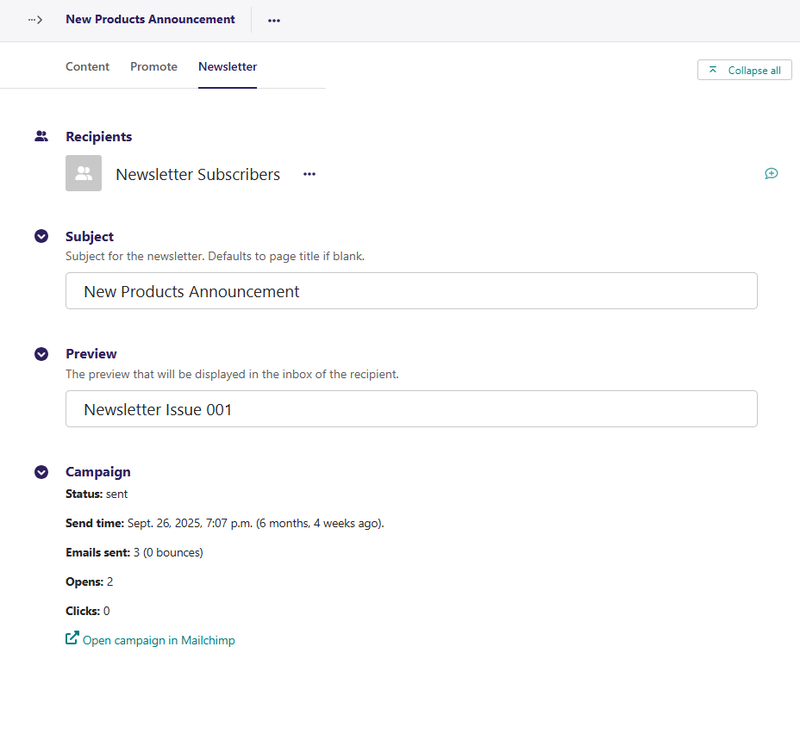Image resolution: width=800 pixels, height=740 pixels.
Task: Switch to the Promote tab
Action: point(153,67)
